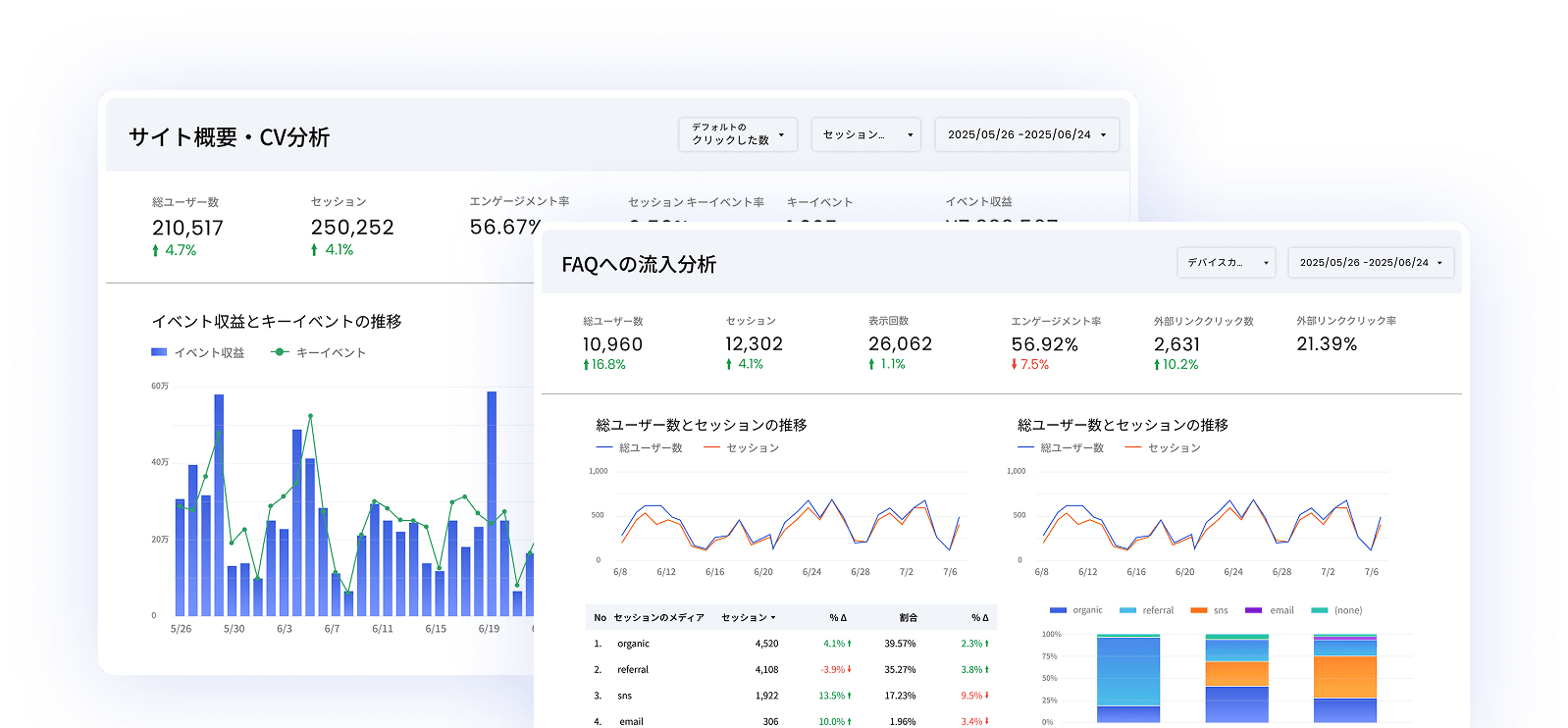
Task: Click the 10,960 総ユーザー数 value
Action: 612,344
